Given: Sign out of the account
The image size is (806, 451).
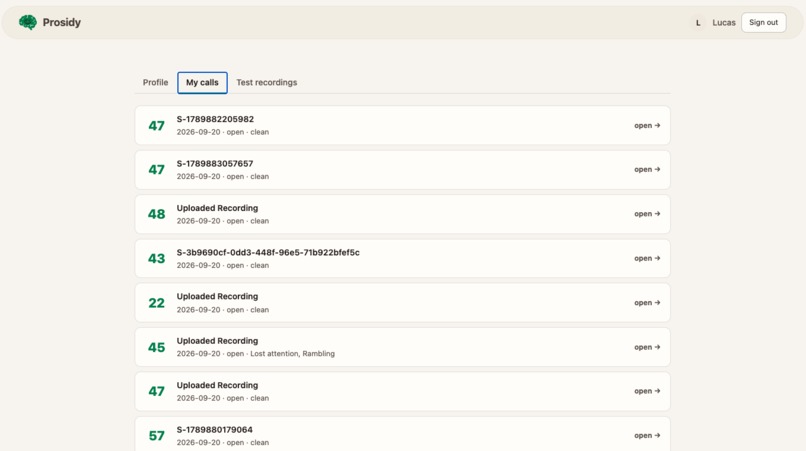Looking at the screenshot, I should 763,22.
